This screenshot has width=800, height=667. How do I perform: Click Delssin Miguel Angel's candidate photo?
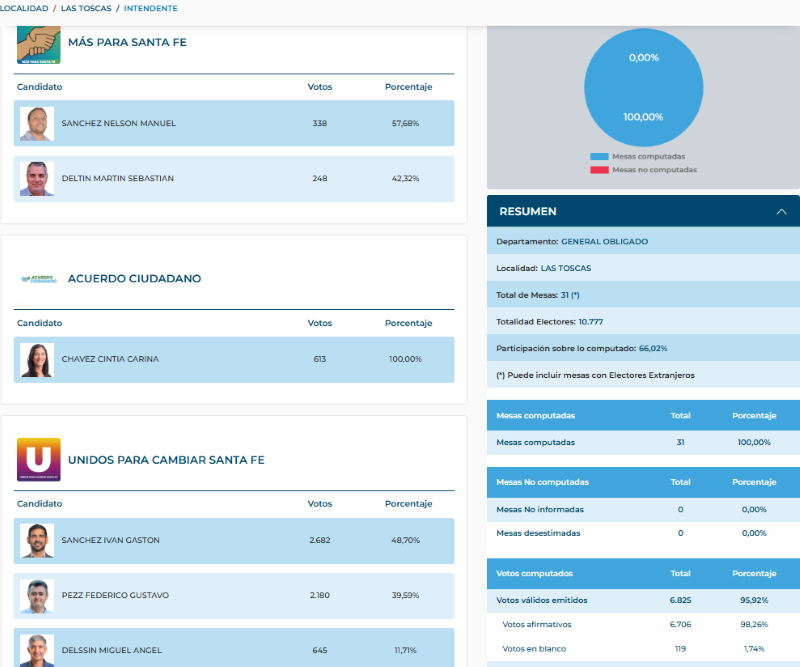(37, 649)
